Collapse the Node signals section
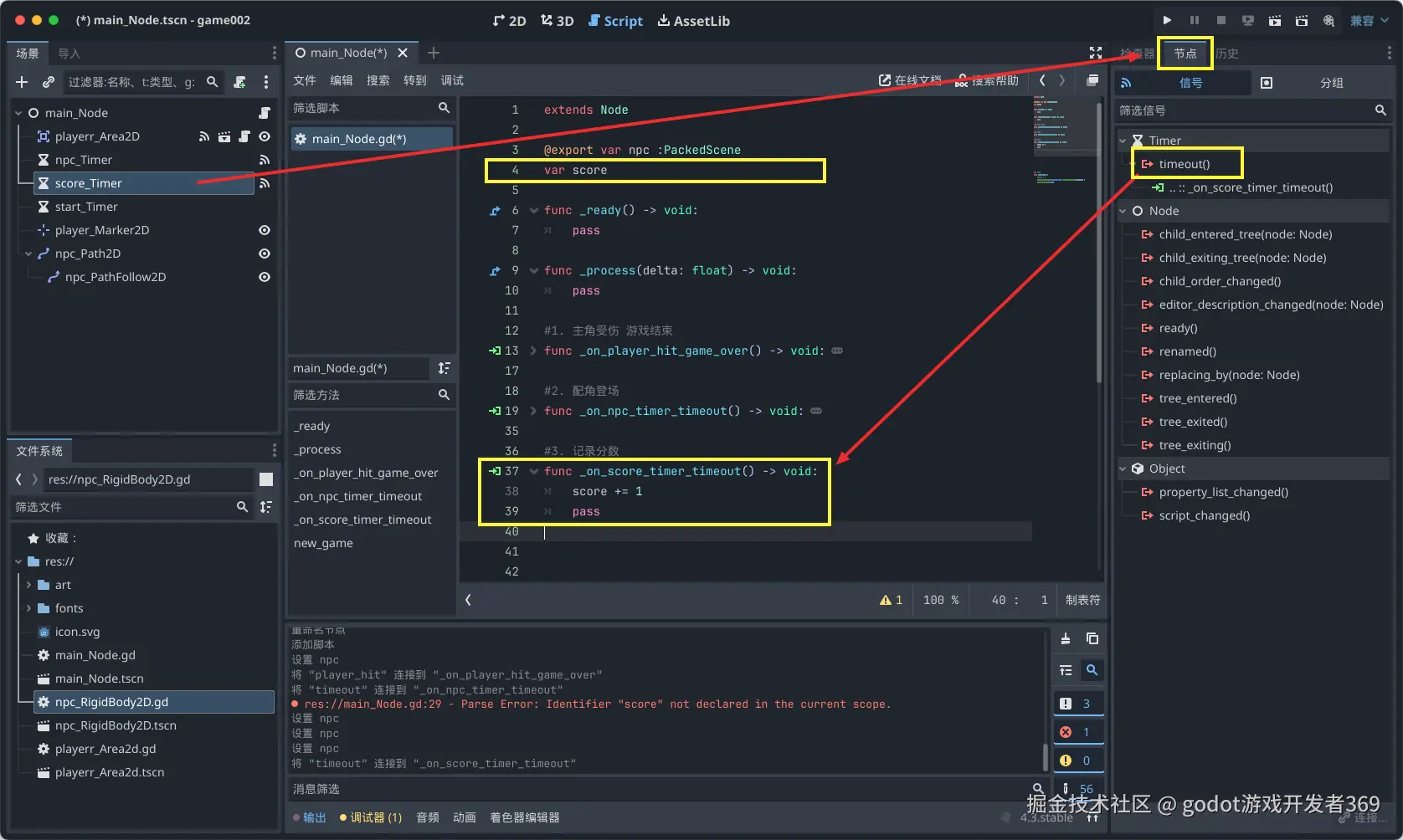Viewport: 1403px width, 840px height. click(x=1123, y=211)
